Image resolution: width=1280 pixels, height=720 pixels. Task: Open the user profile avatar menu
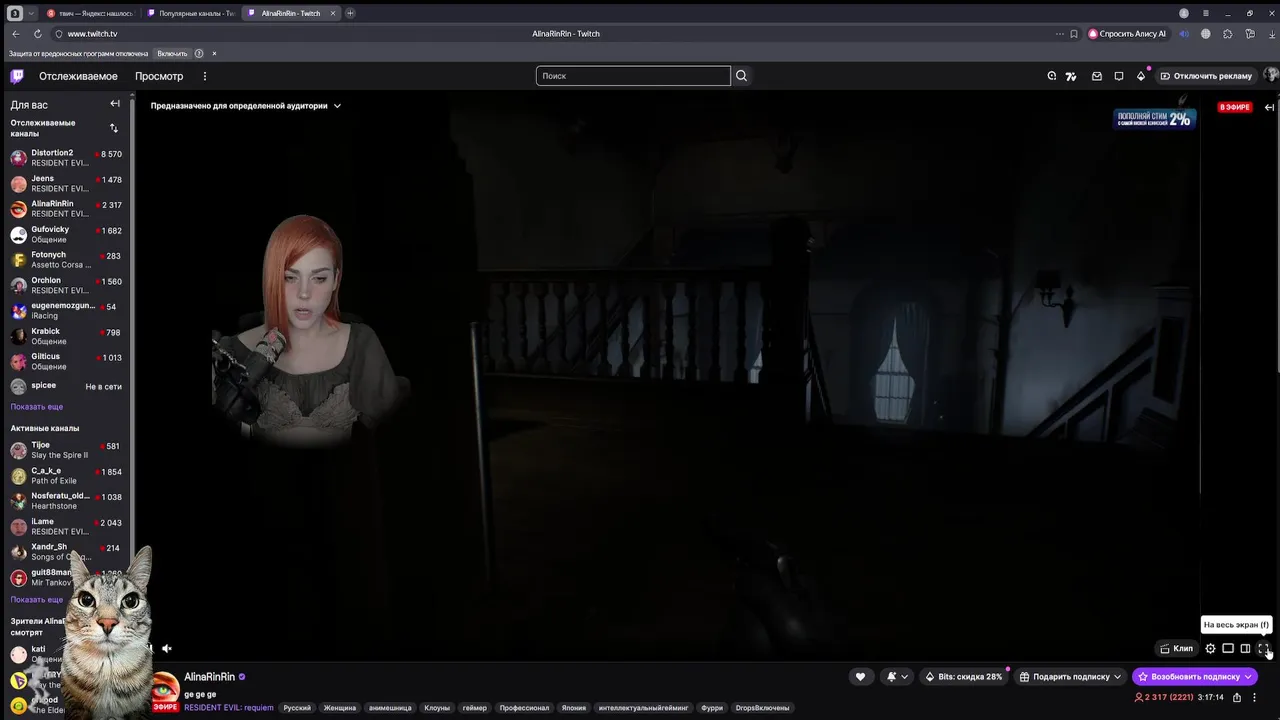(1271, 75)
